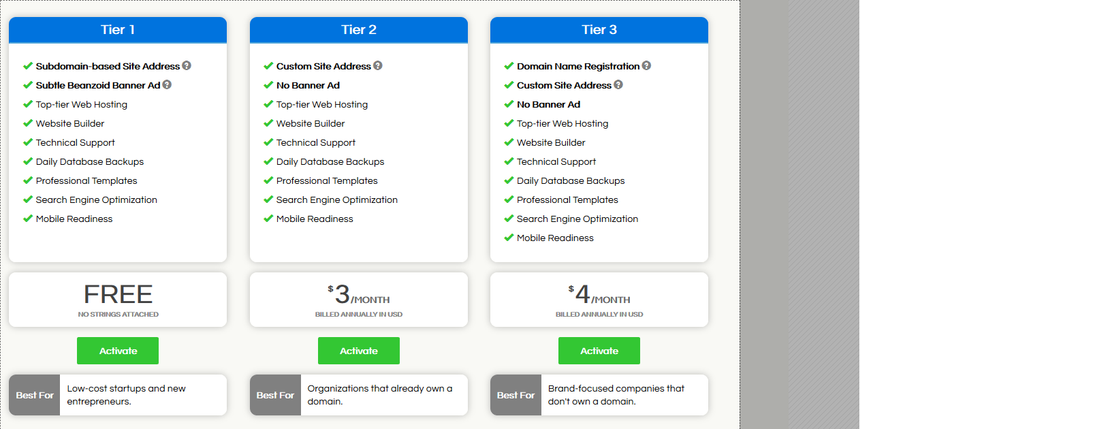Click green checkmark beside Tier 1 Website Builder

[x=28, y=124]
